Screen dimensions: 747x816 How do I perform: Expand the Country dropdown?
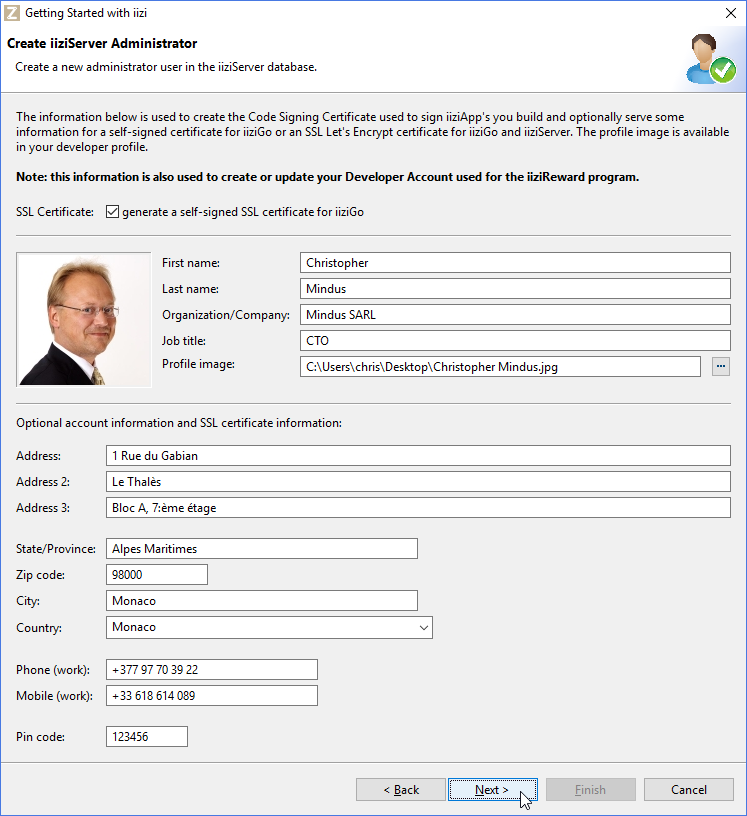(x=424, y=628)
